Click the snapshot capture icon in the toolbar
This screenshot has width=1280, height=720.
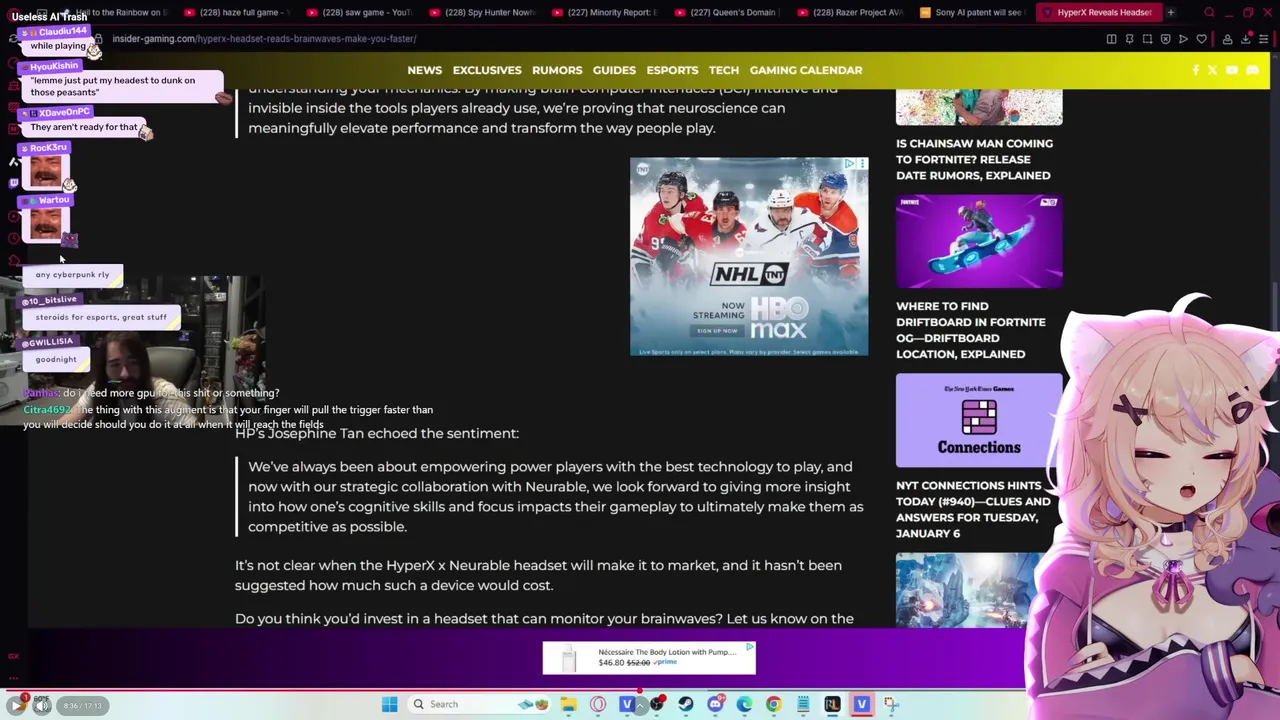pos(1147,39)
